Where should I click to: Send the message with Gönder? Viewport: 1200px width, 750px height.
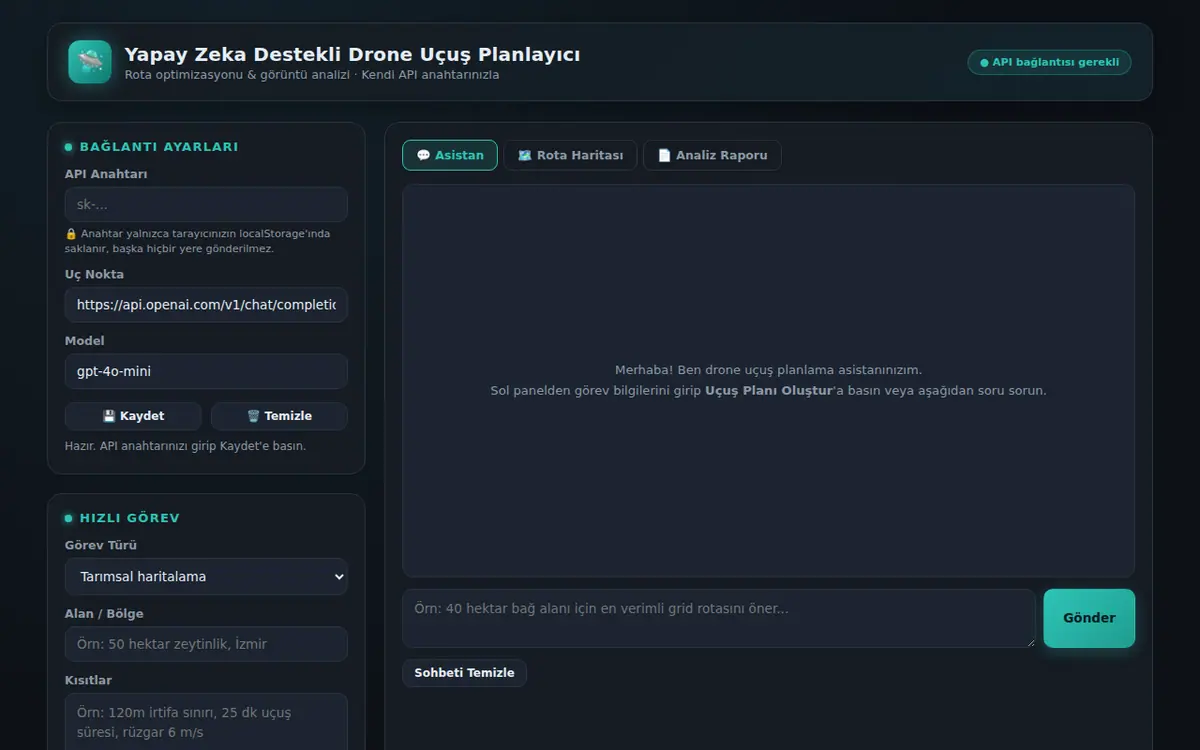[x=1089, y=618]
